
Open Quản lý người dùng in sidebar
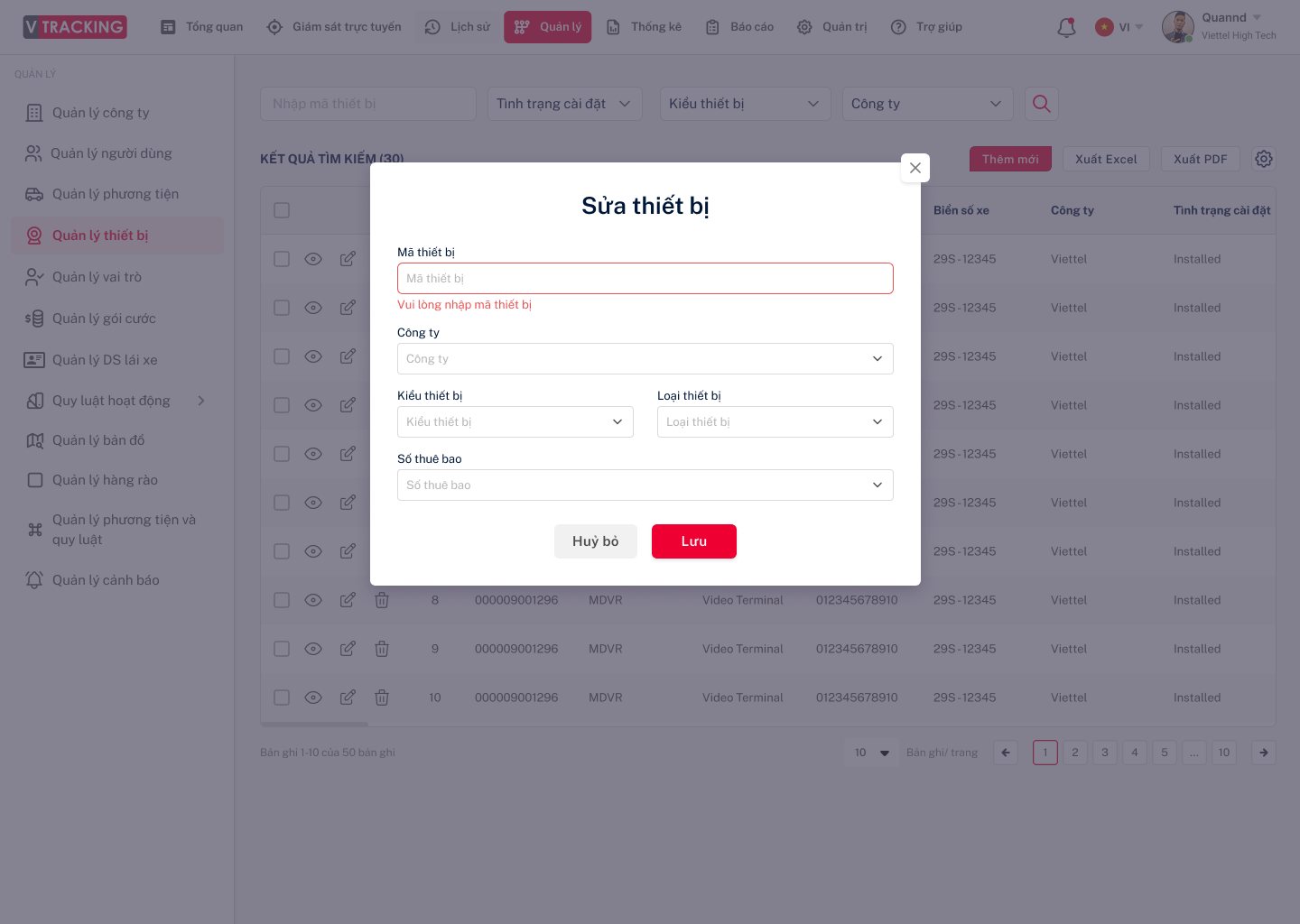click(117, 153)
